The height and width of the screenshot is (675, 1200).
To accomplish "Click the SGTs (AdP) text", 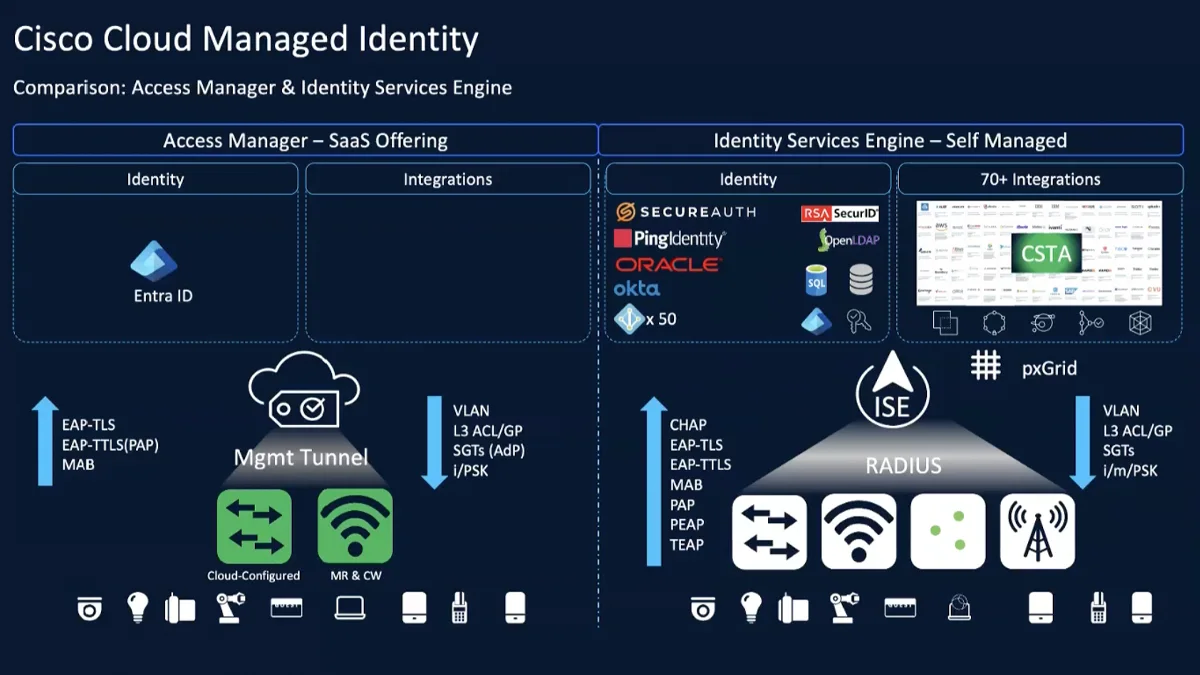I will pyautogui.click(x=489, y=450).
